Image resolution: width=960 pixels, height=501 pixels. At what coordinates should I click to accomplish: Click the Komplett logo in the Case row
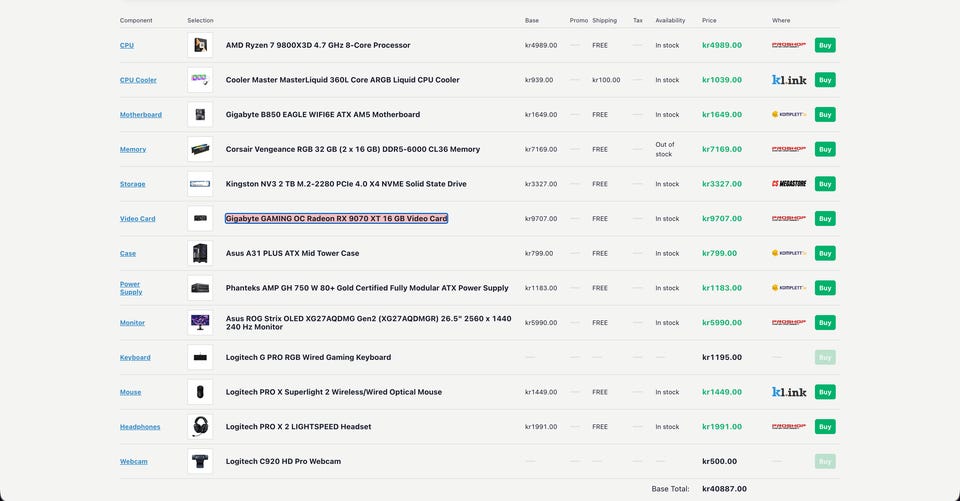coord(789,253)
